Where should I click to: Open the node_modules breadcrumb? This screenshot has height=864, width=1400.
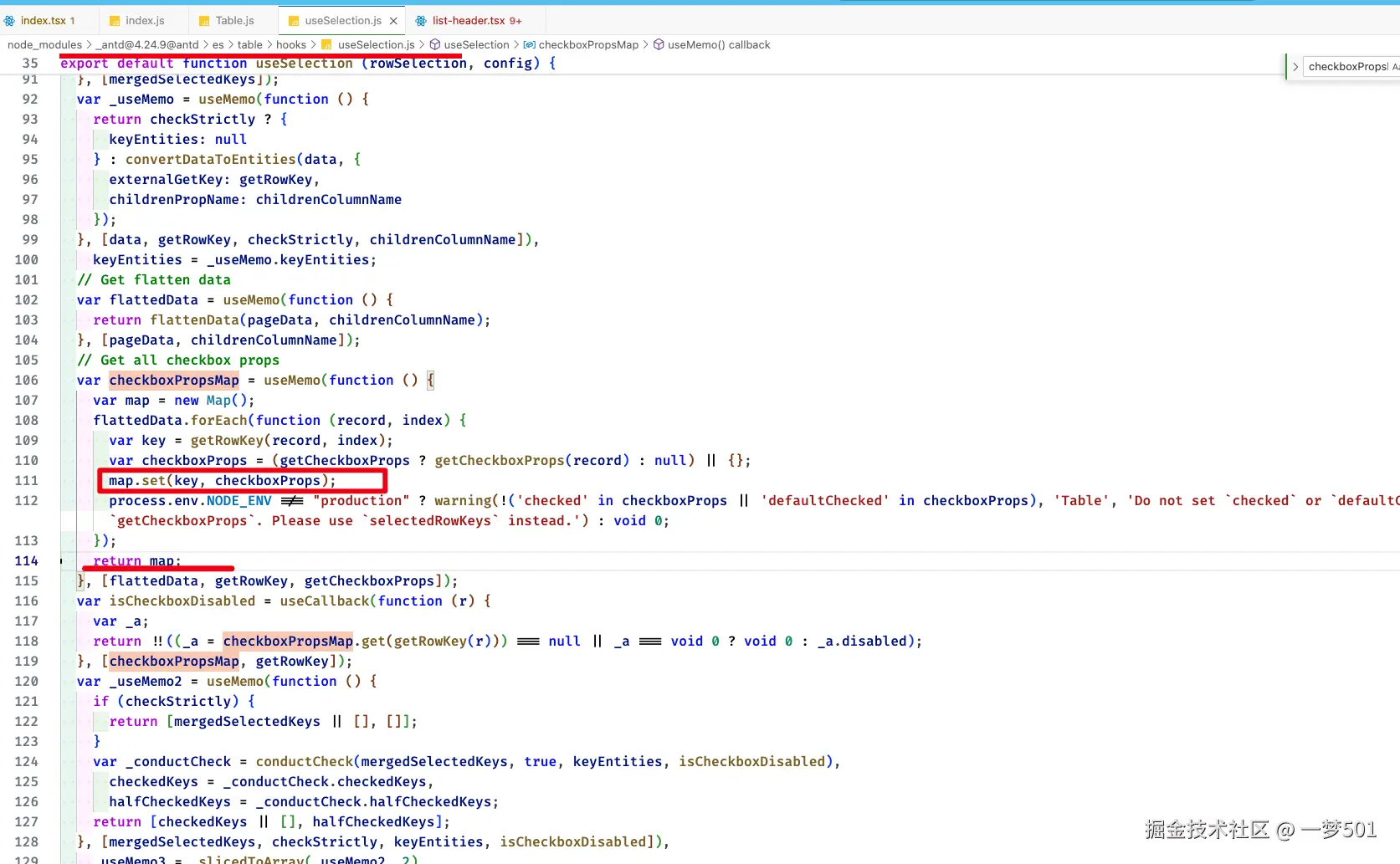[x=44, y=45]
